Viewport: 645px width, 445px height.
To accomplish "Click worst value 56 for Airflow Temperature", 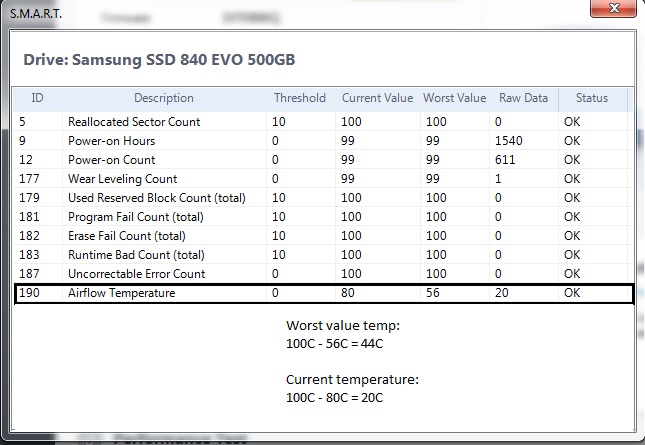I will [433, 293].
